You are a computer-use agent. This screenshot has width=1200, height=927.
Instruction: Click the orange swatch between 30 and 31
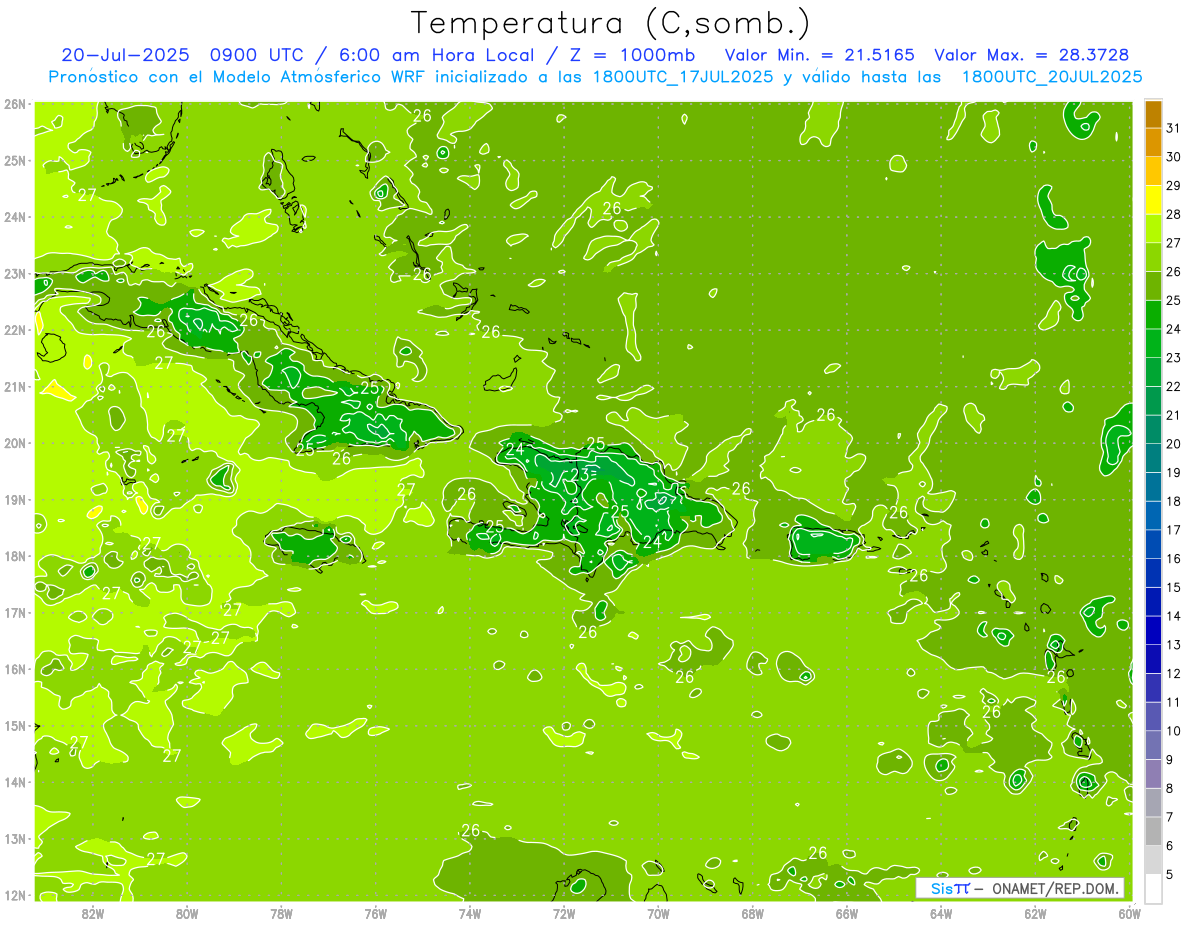coord(1153,142)
